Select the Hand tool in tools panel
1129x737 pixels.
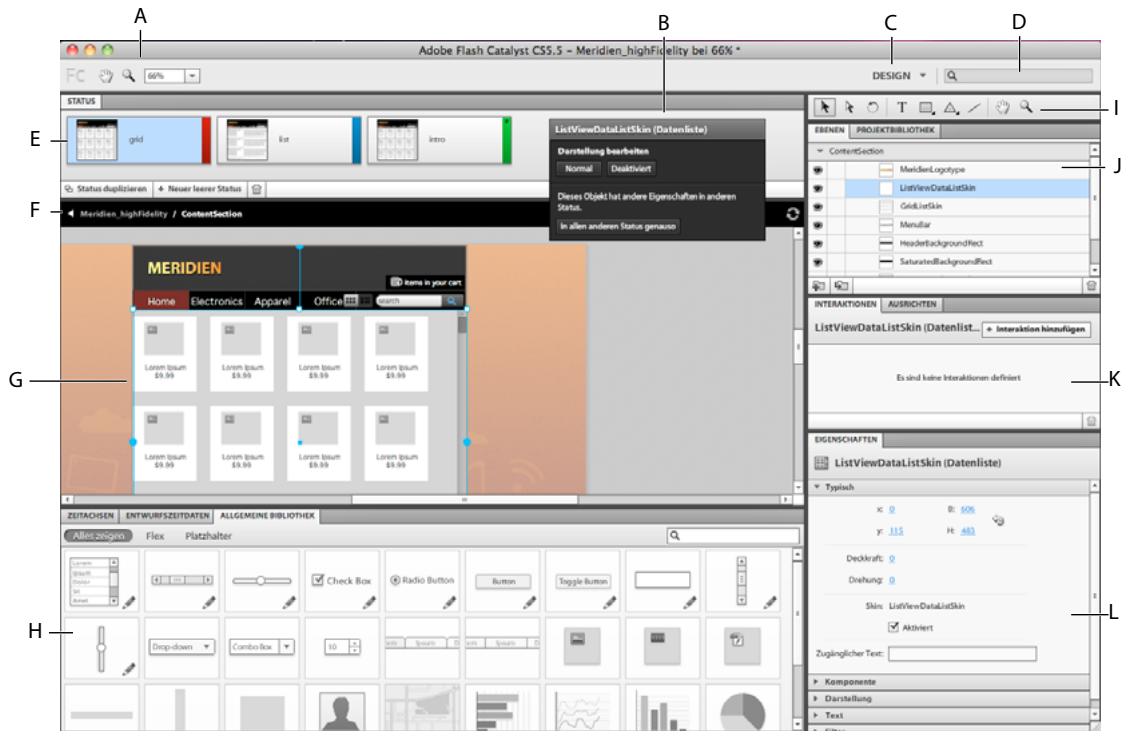[x=1002, y=107]
